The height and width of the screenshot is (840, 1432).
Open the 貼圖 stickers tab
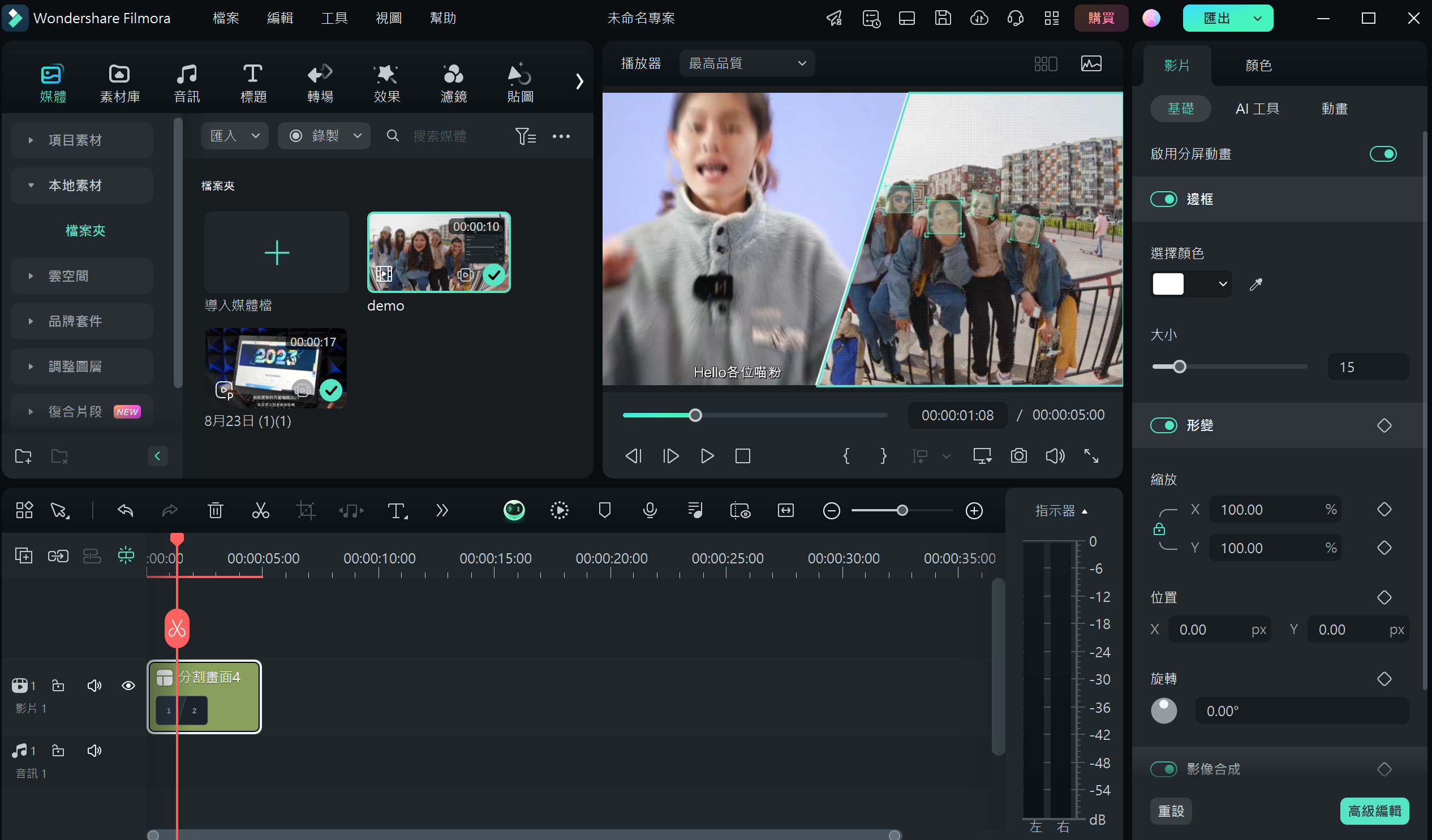click(520, 83)
